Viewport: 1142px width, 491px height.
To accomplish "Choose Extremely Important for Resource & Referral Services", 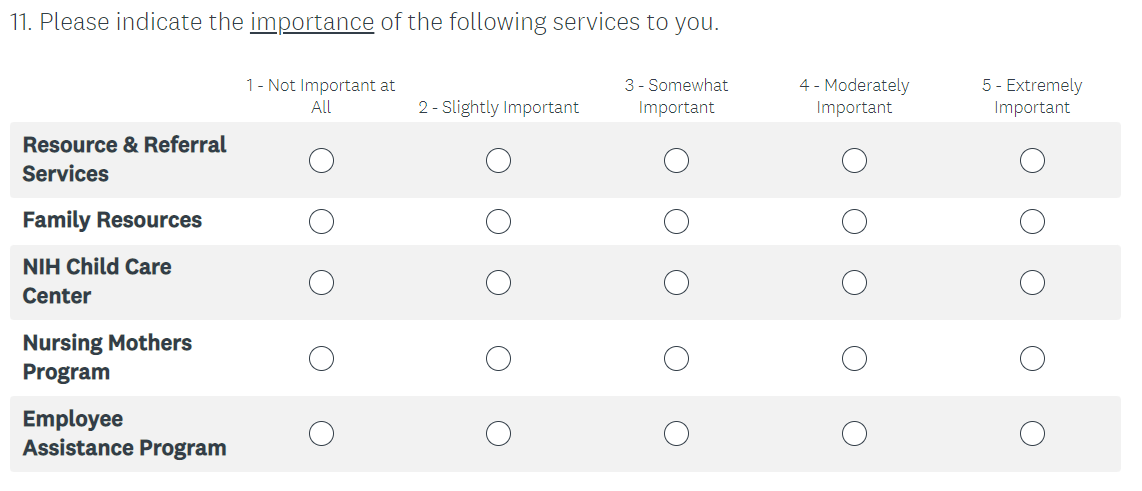I will (x=1032, y=160).
